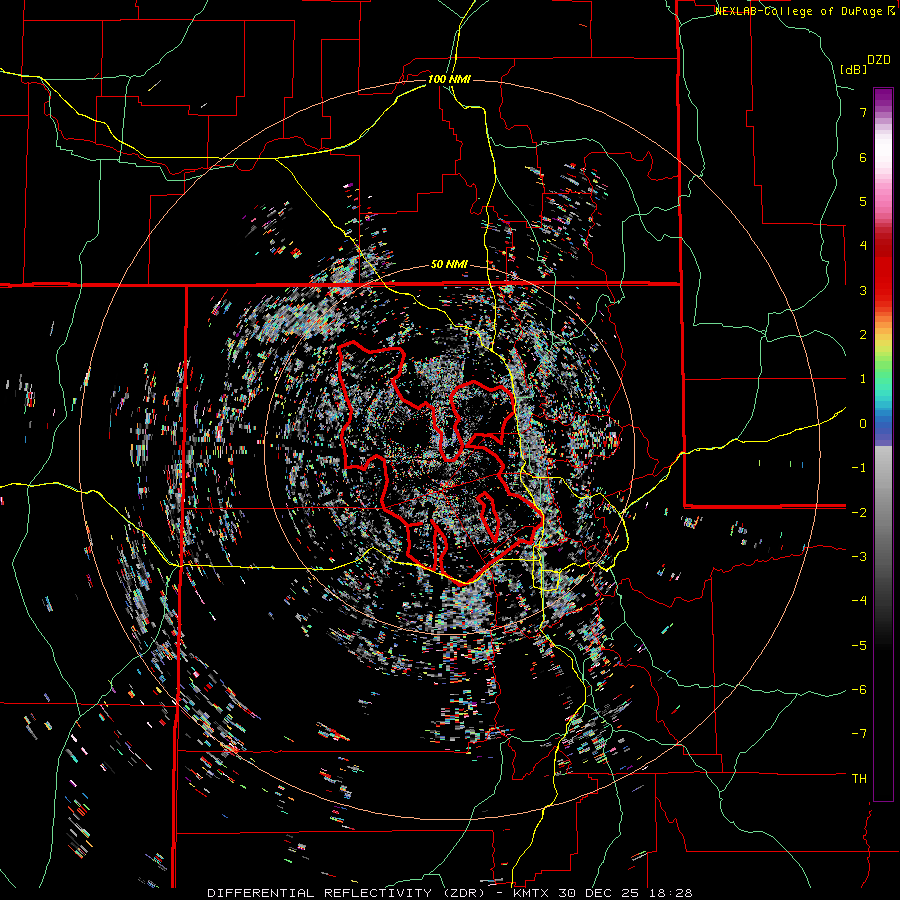Click the '1' value on the color scale
Screen dimensions: 900x900
[863, 379]
